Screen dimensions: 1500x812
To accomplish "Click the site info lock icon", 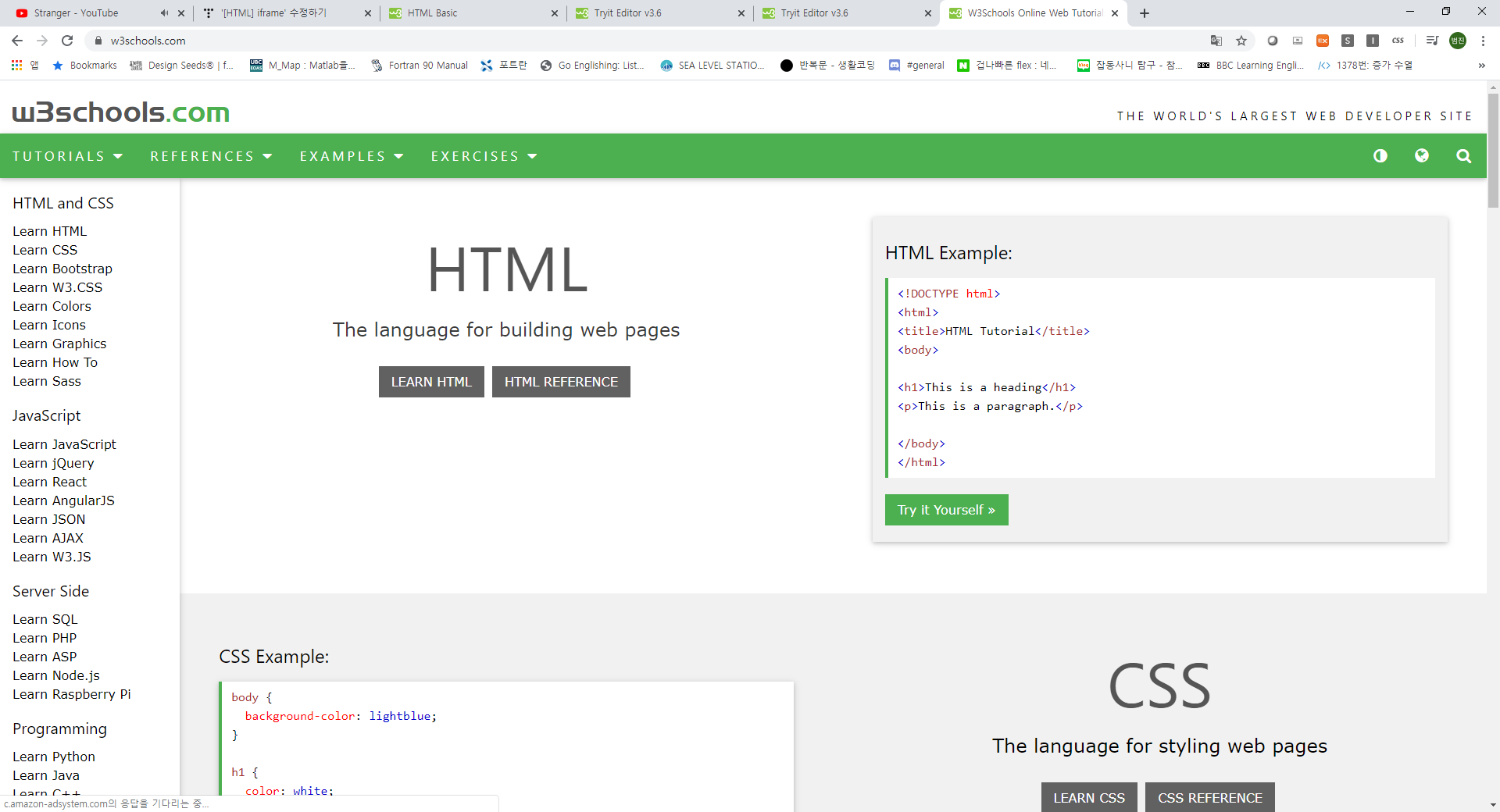I will pos(98,41).
